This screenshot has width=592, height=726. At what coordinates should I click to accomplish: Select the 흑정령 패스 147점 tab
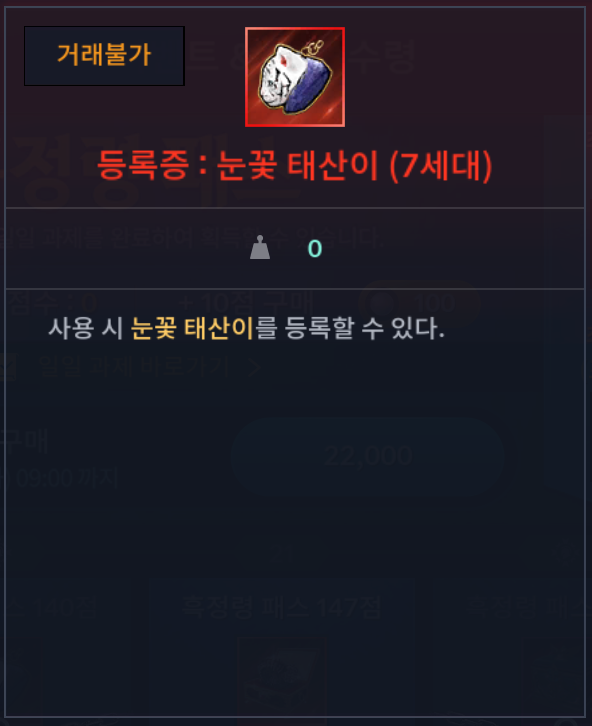tap(282, 607)
